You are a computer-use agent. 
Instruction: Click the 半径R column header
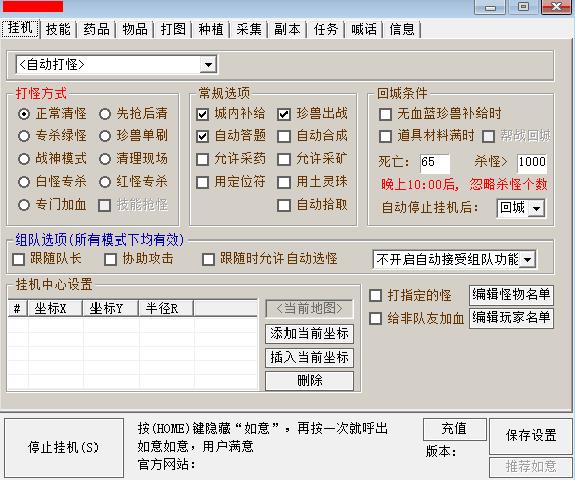pyautogui.click(x=166, y=308)
